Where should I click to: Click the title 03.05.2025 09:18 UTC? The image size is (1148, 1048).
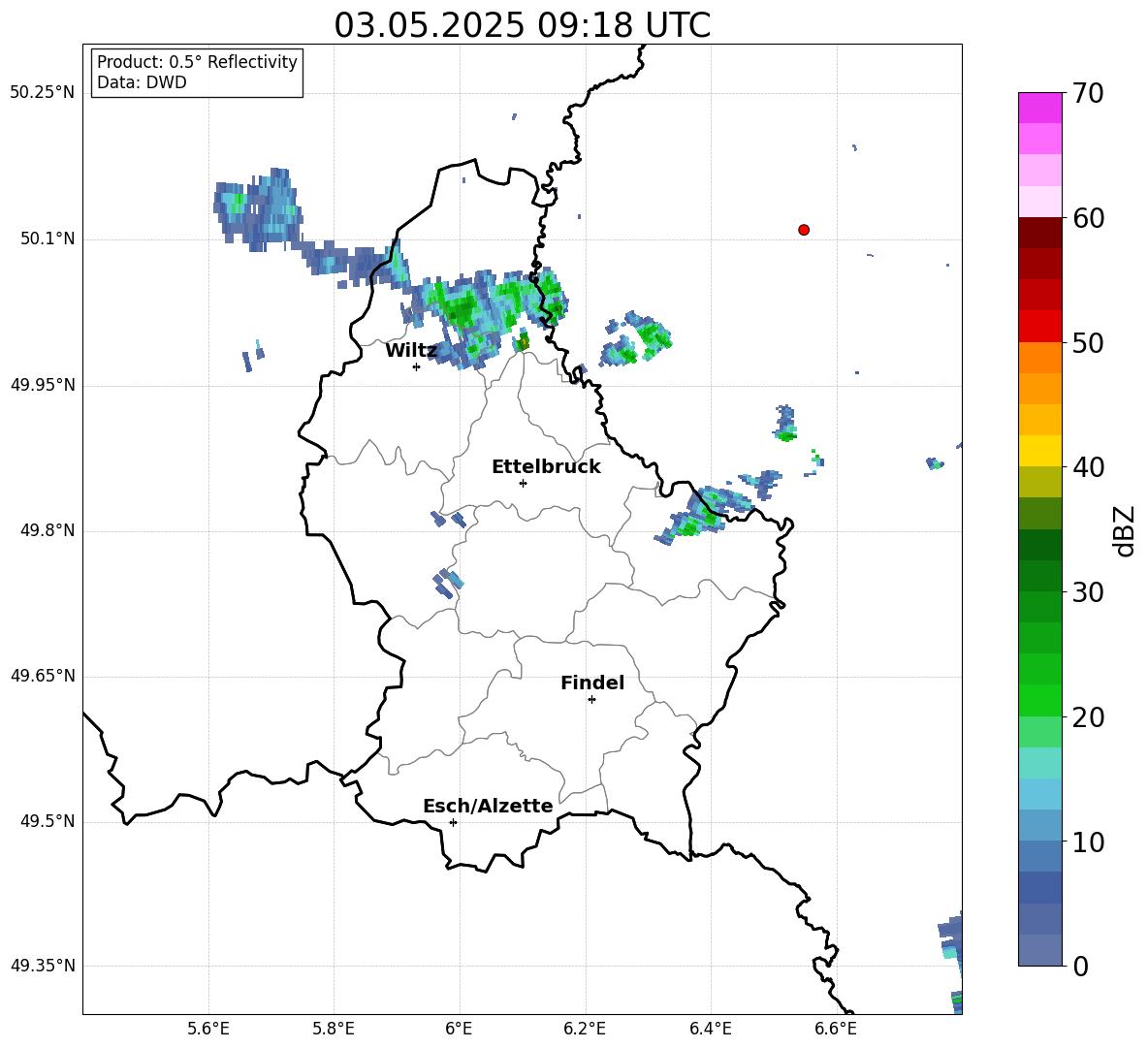(522, 24)
